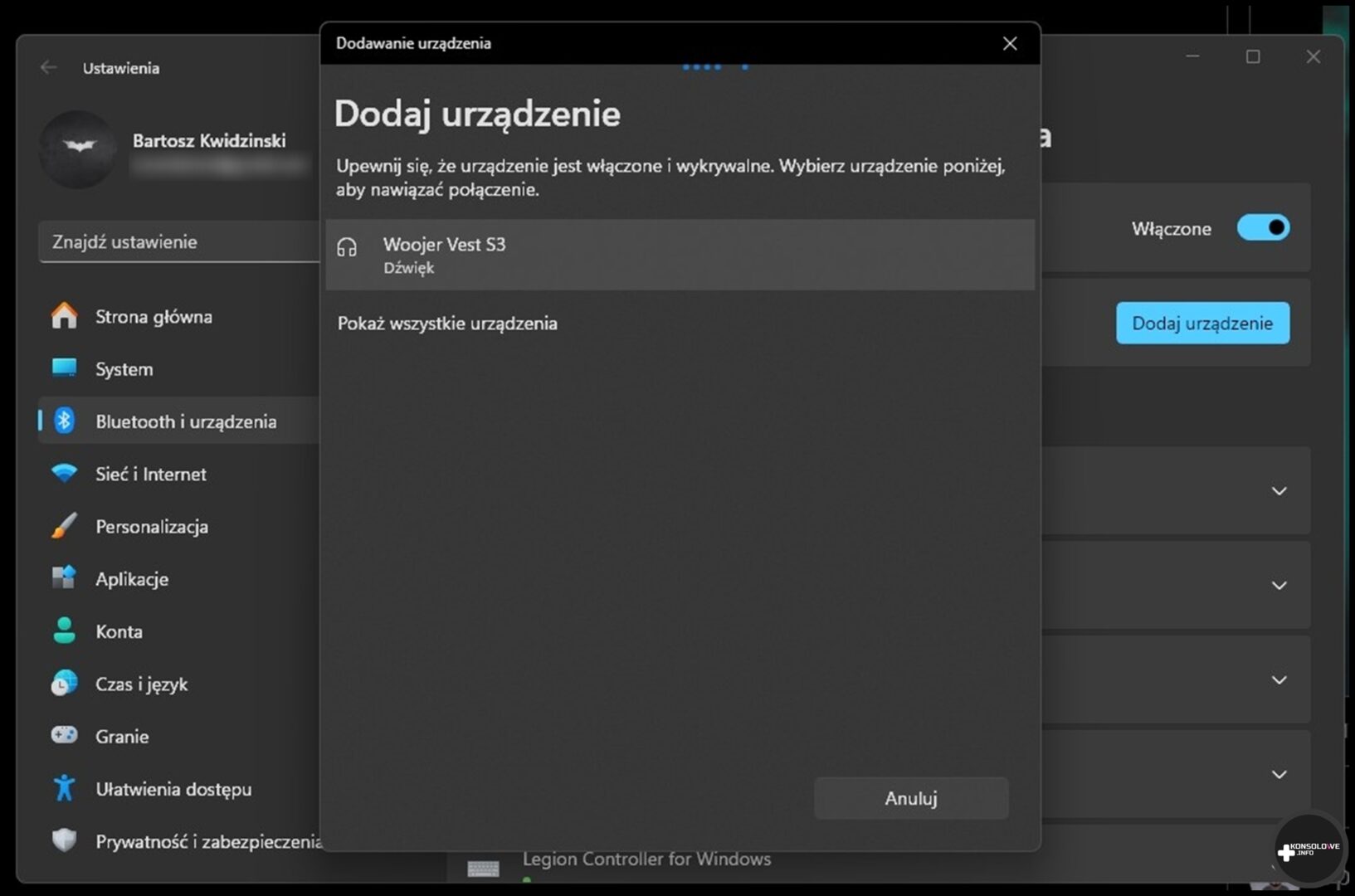The image size is (1355, 896).
Task: Click the Bluetooth icon in sidebar
Action: click(64, 421)
